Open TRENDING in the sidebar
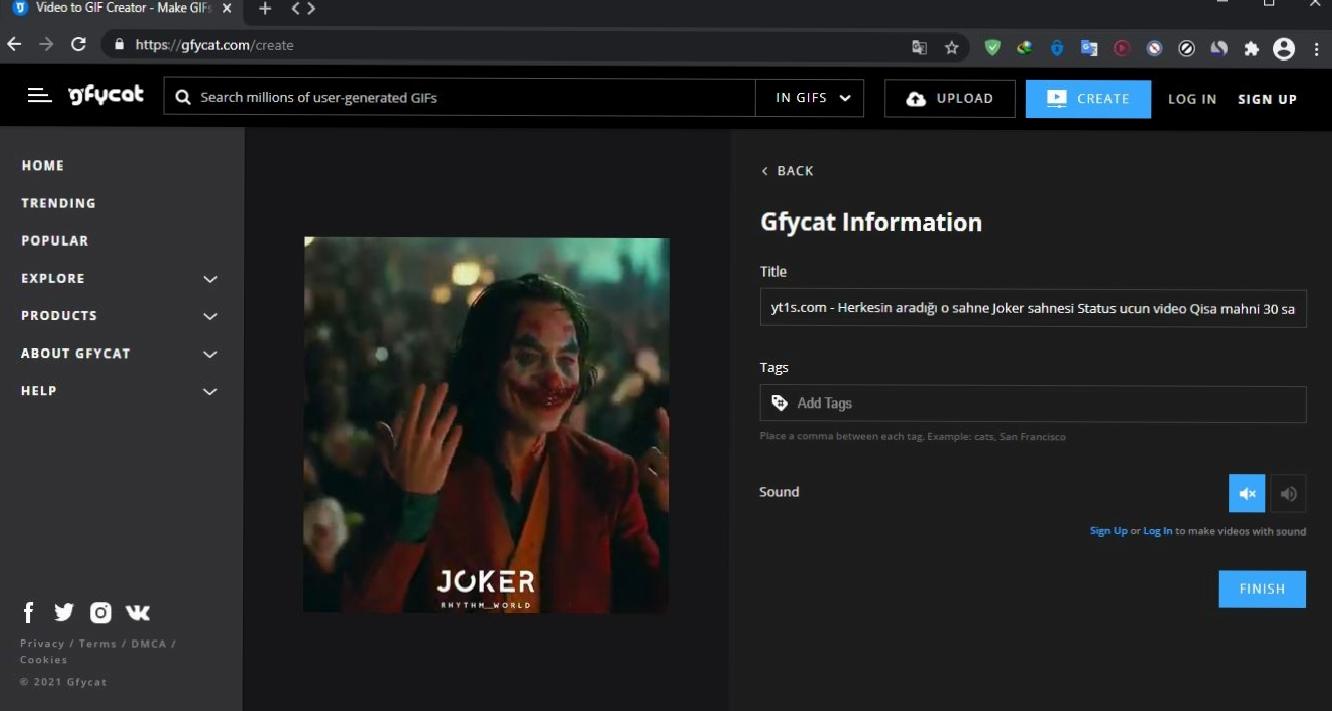 [x=59, y=203]
